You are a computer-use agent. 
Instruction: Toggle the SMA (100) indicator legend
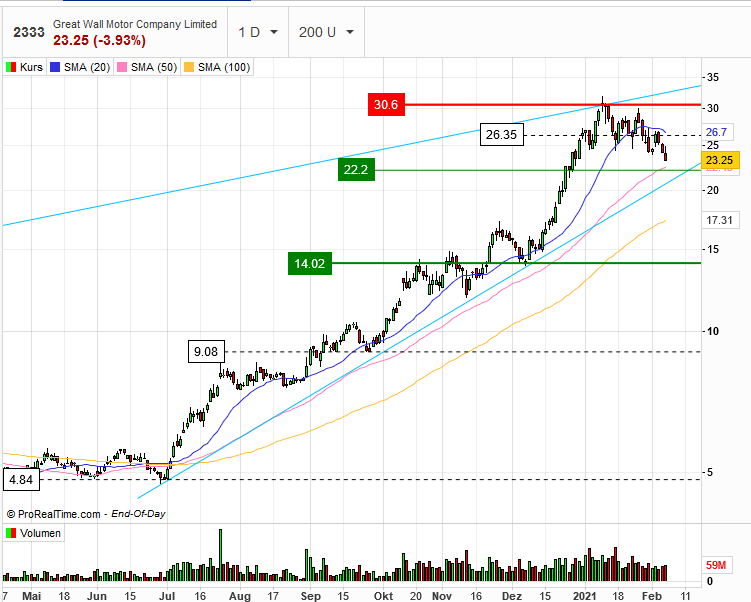tap(223, 68)
